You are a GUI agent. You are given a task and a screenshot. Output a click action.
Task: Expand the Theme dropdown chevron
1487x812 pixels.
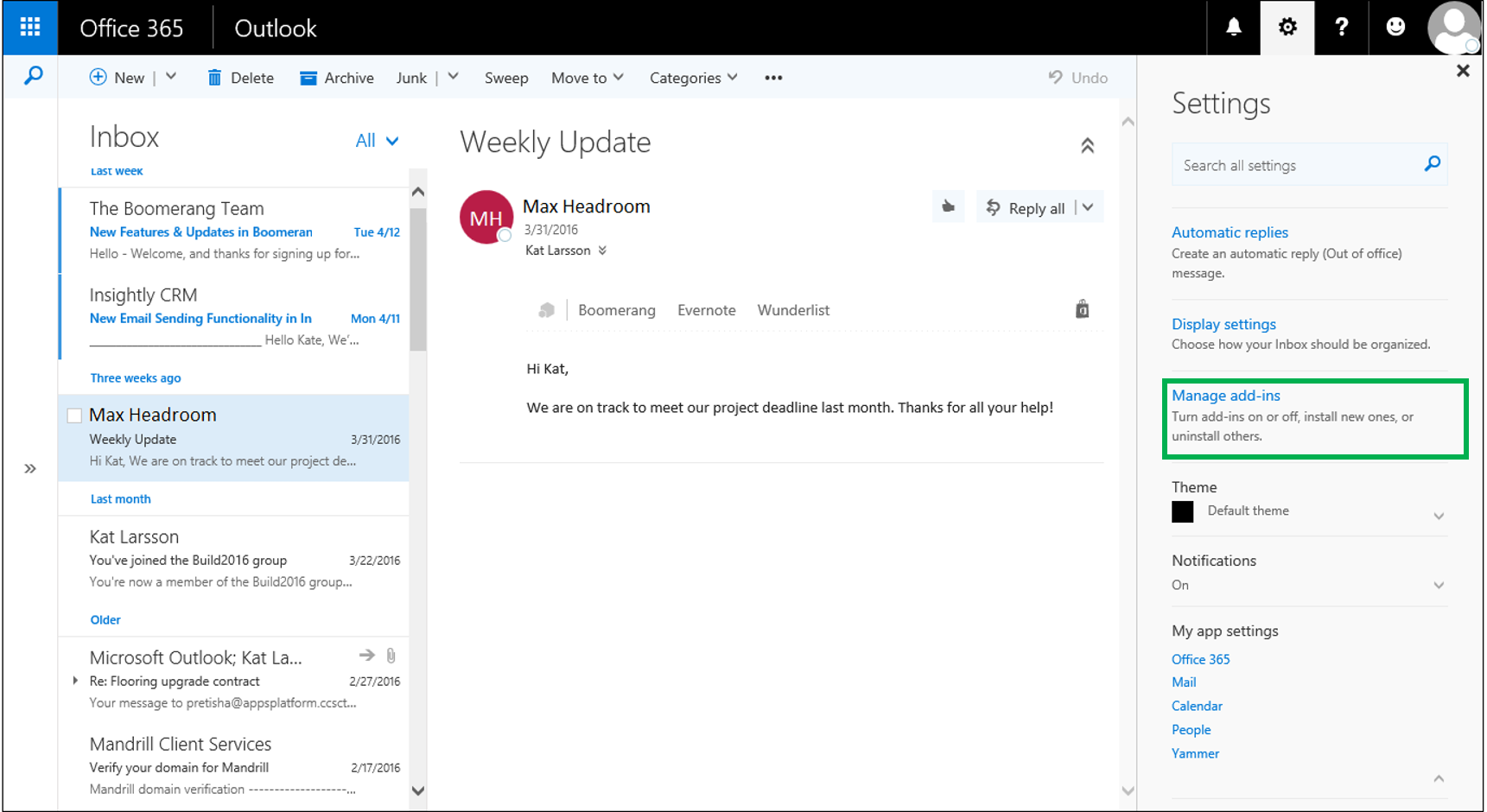pyautogui.click(x=1439, y=516)
